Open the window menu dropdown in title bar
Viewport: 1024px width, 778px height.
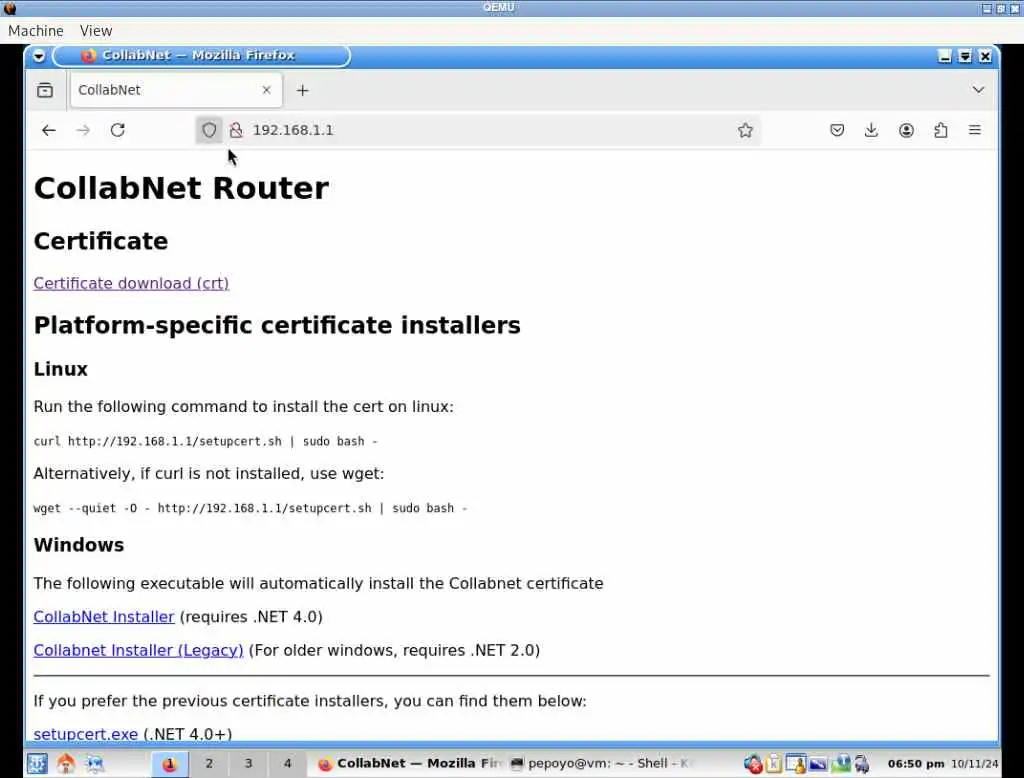39,56
